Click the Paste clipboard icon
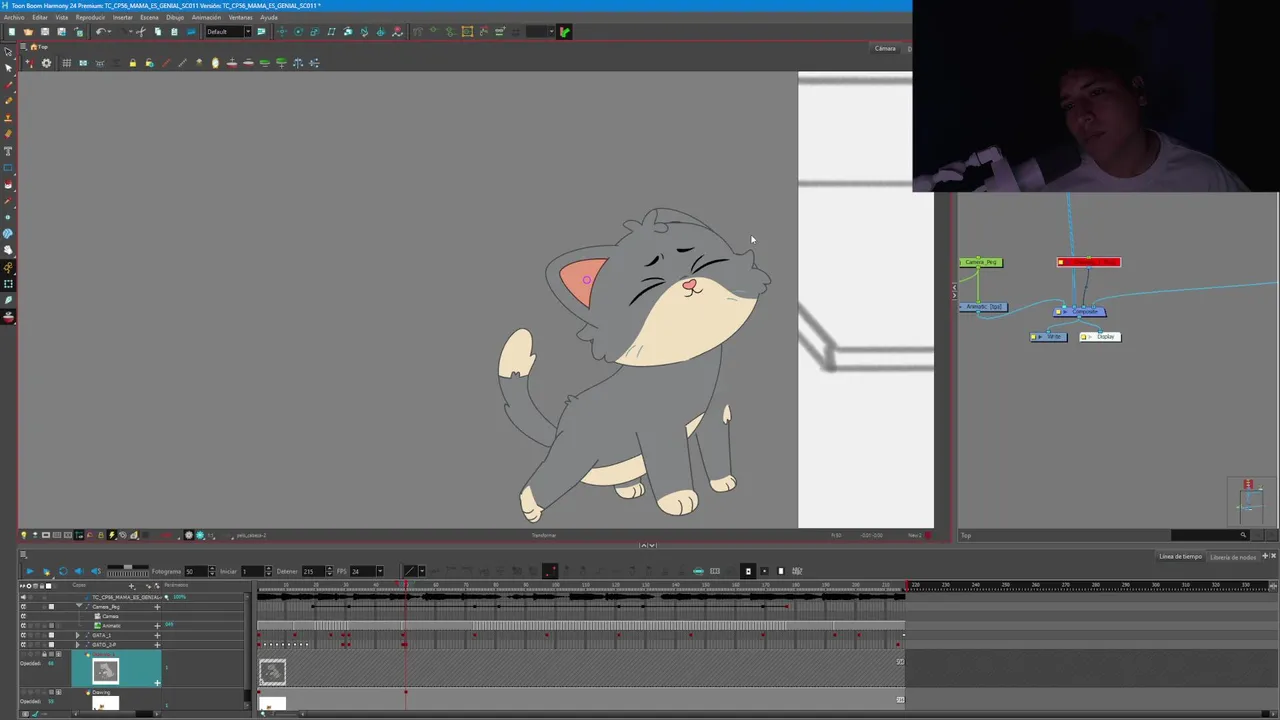This screenshot has width=1280, height=720. click(x=174, y=32)
